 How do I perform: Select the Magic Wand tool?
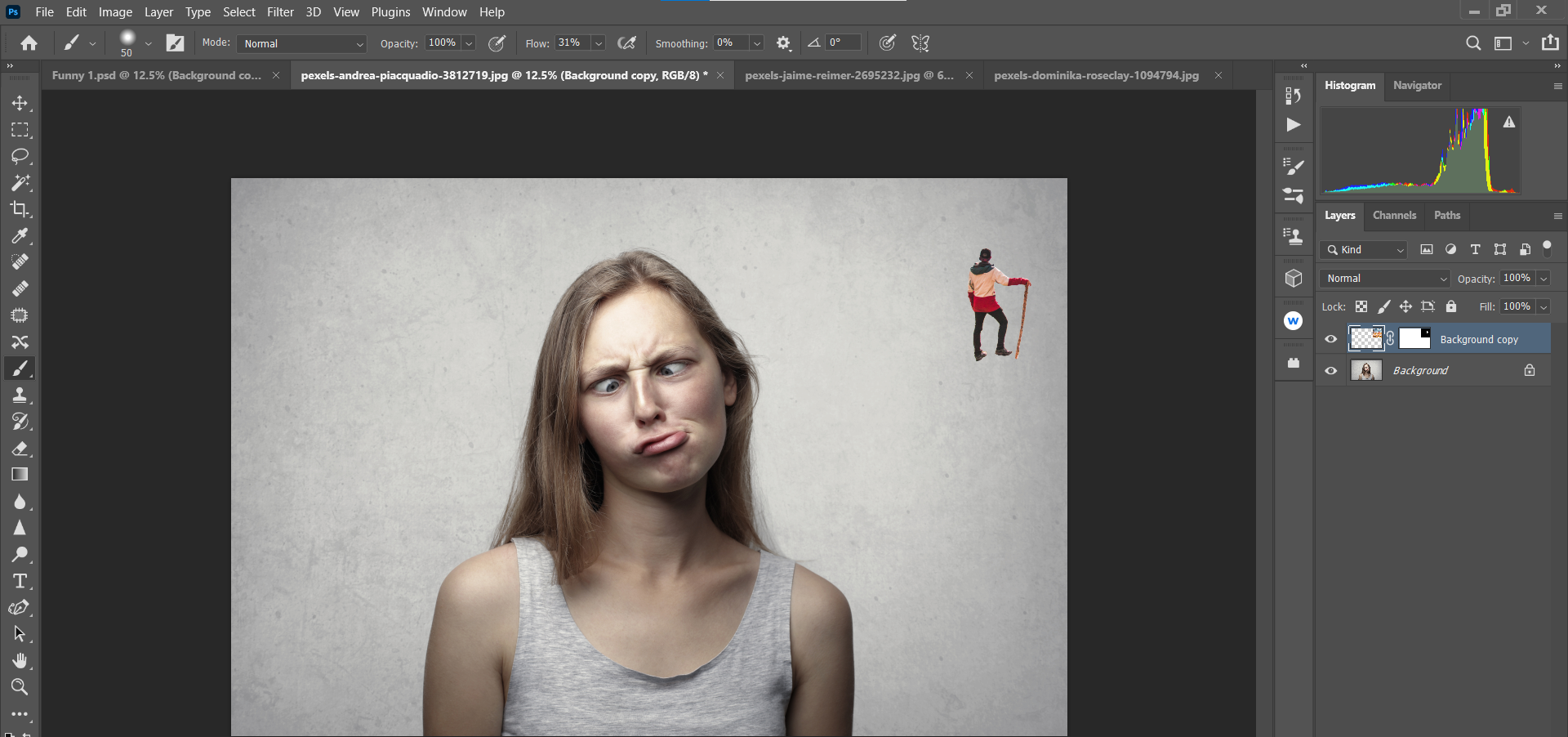pyautogui.click(x=20, y=182)
